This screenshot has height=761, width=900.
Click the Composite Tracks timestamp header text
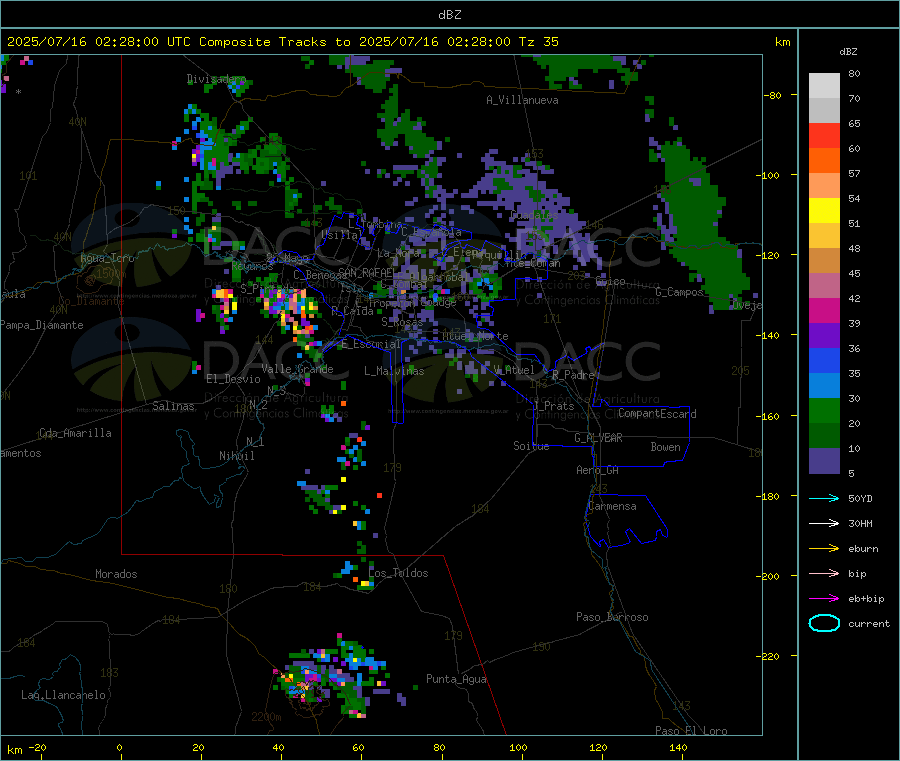click(x=283, y=42)
